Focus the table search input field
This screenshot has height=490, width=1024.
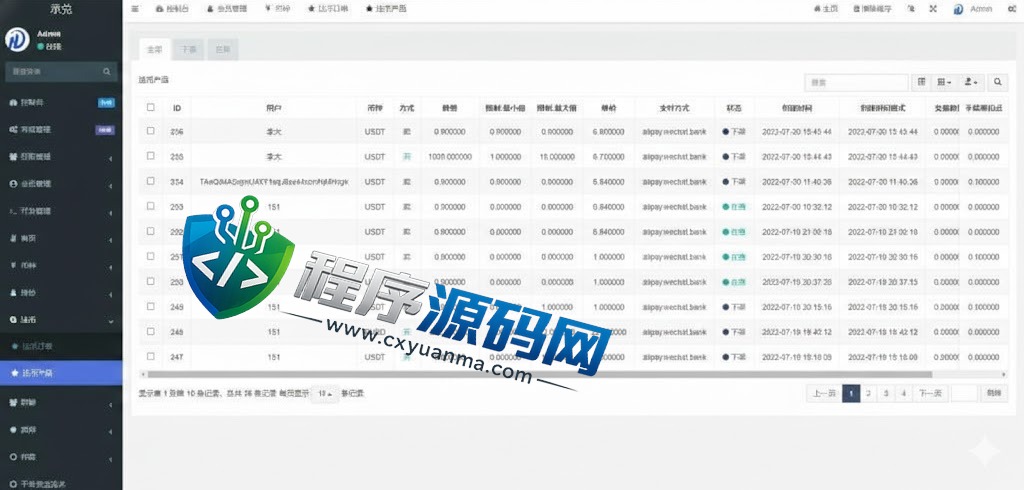point(856,82)
